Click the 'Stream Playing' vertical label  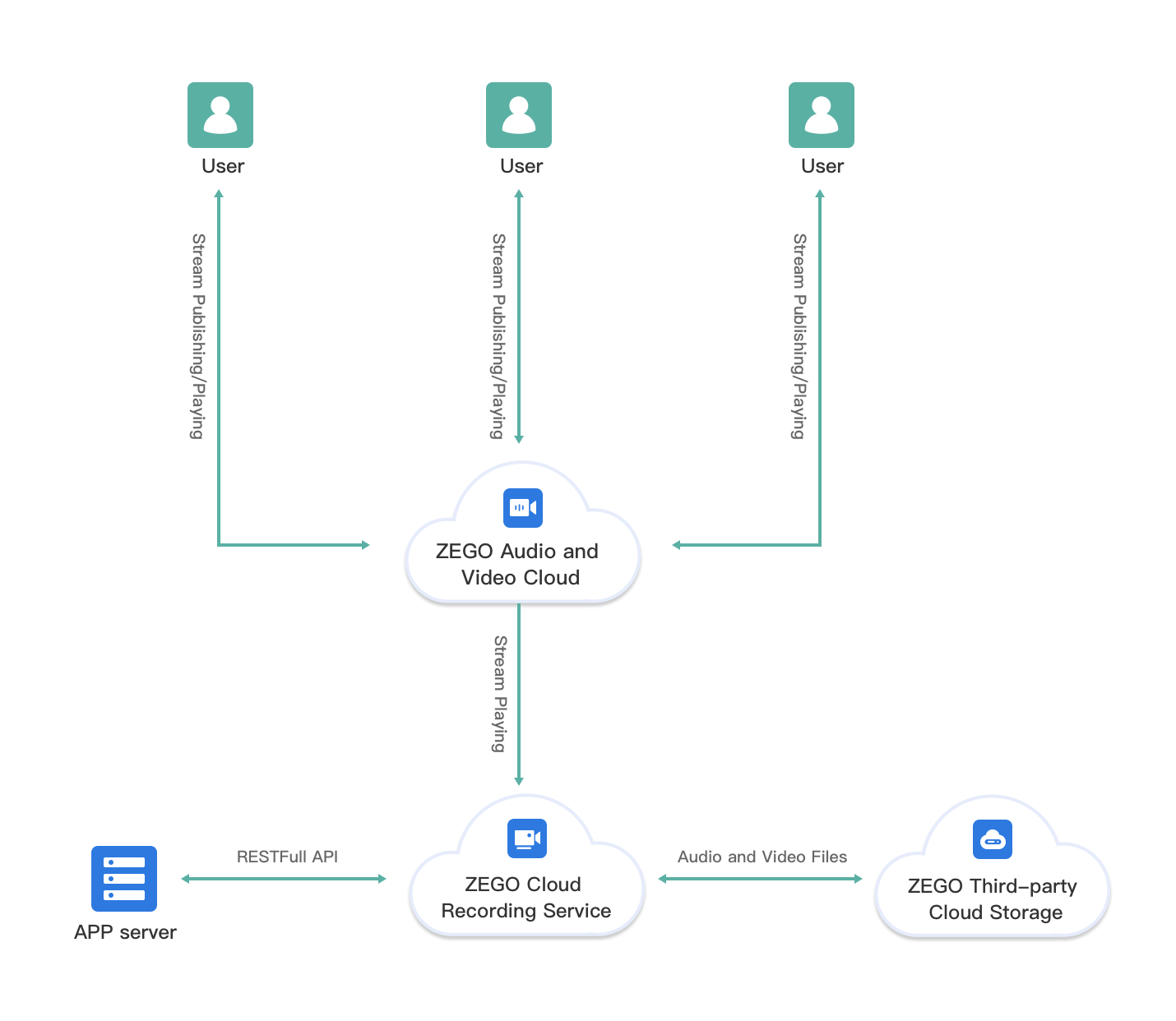point(500,694)
